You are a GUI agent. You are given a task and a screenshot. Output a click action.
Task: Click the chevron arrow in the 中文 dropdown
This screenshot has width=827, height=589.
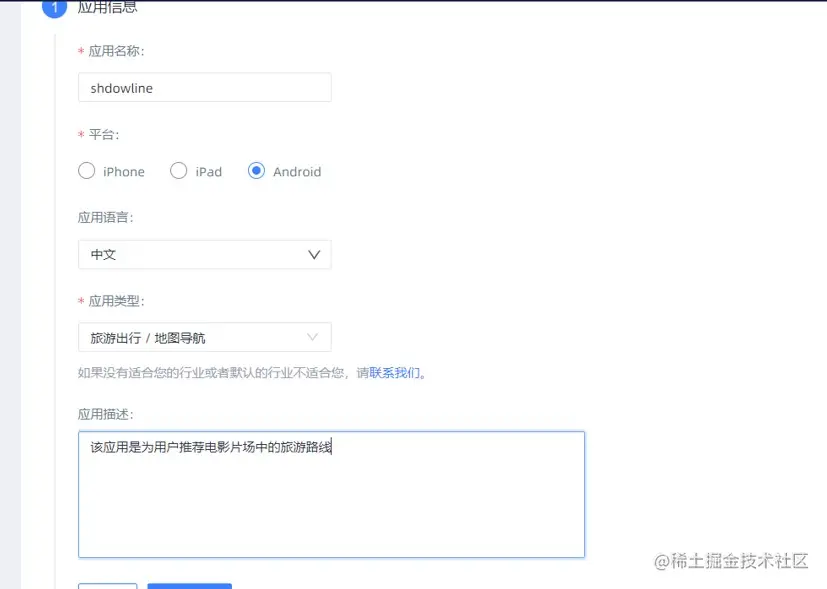314,255
